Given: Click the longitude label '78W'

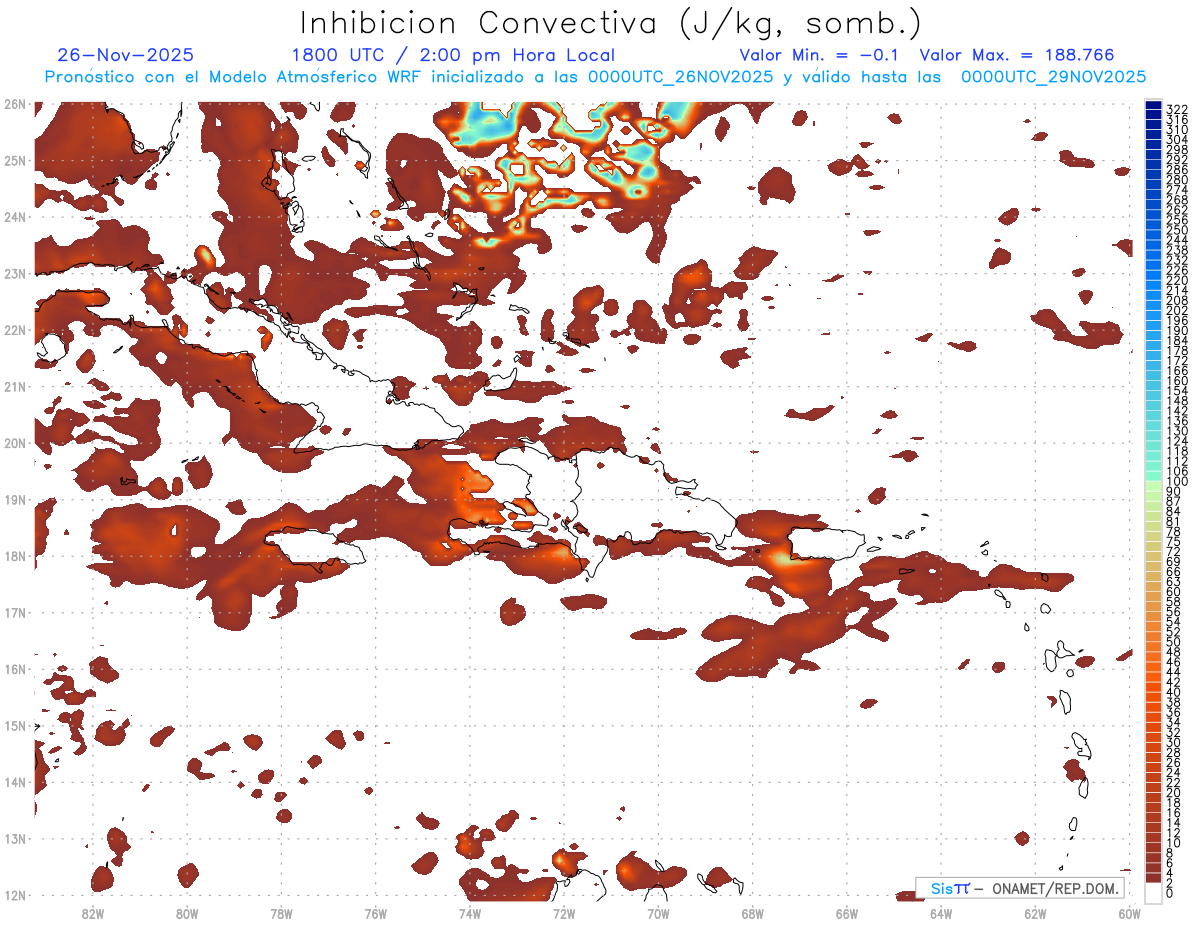Looking at the screenshot, I should tap(281, 913).
